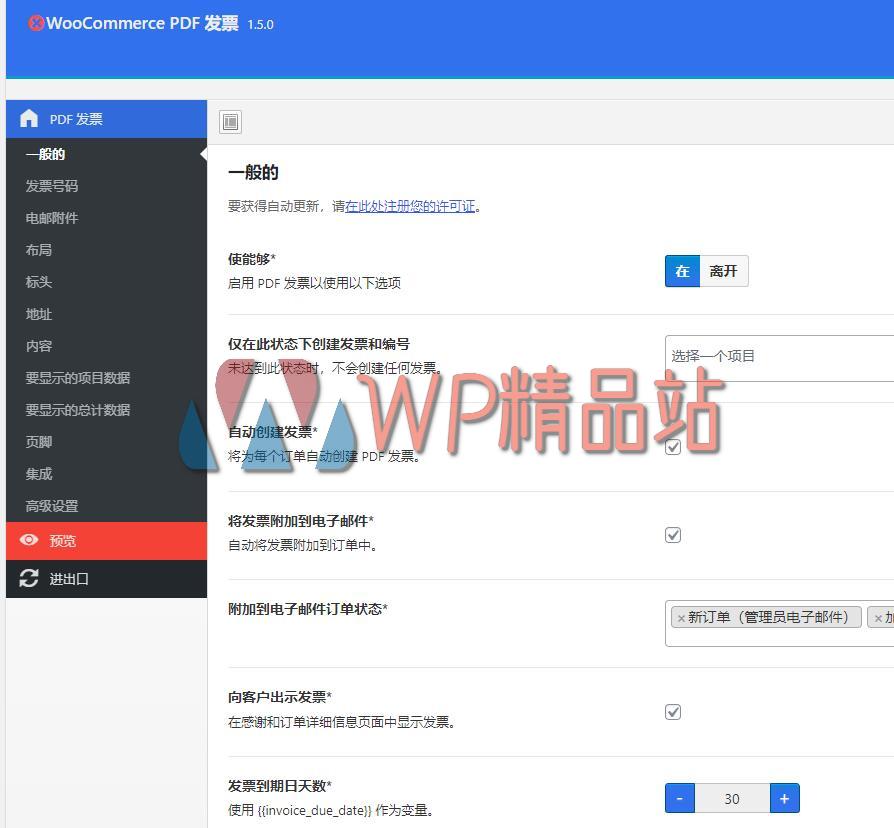Uncheck the 自动创建发票 checkbox
Image resolution: width=894 pixels, height=828 pixels.
673,447
